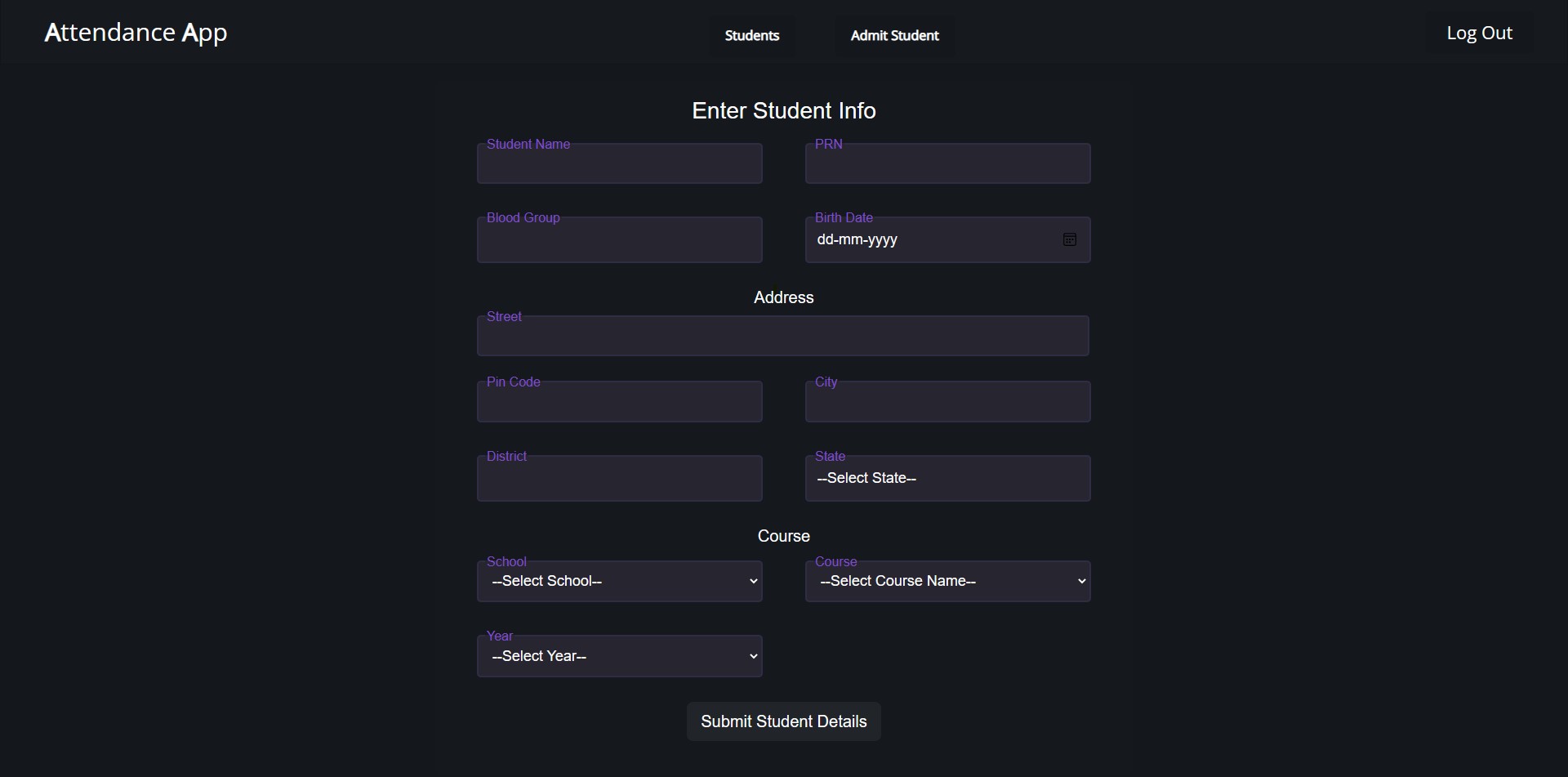Image resolution: width=1568 pixels, height=777 pixels.
Task: Select the Blood Group input field
Action: (x=620, y=239)
